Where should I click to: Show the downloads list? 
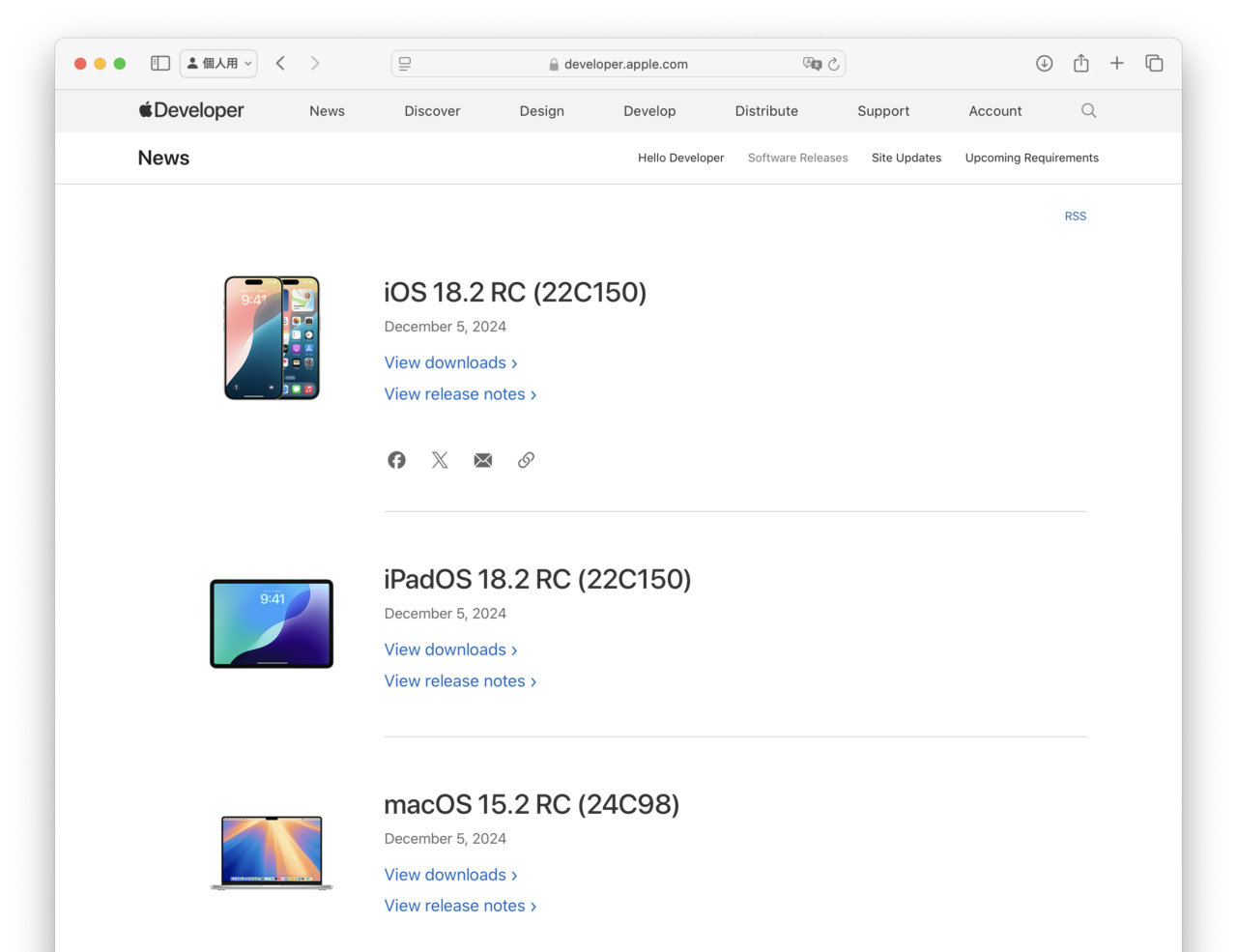(1045, 63)
